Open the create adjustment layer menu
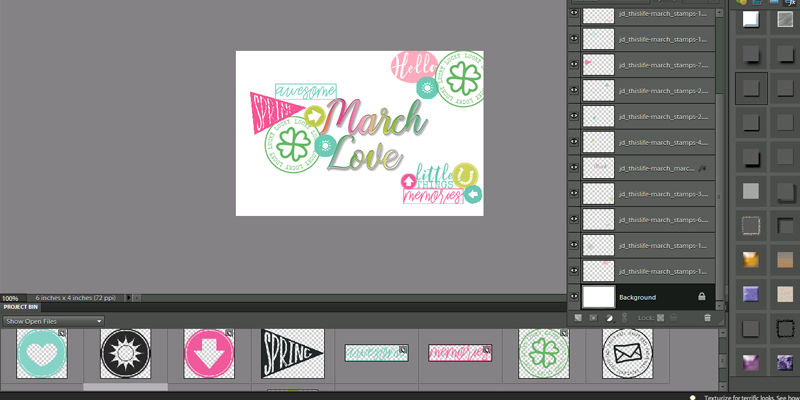 pos(610,318)
